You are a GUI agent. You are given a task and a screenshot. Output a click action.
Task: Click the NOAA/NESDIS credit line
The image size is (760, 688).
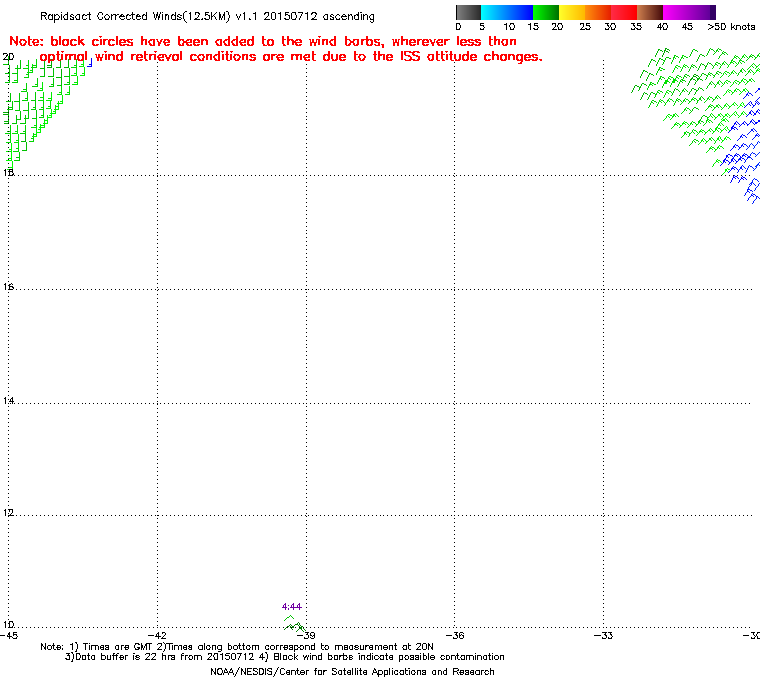coord(352,672)
